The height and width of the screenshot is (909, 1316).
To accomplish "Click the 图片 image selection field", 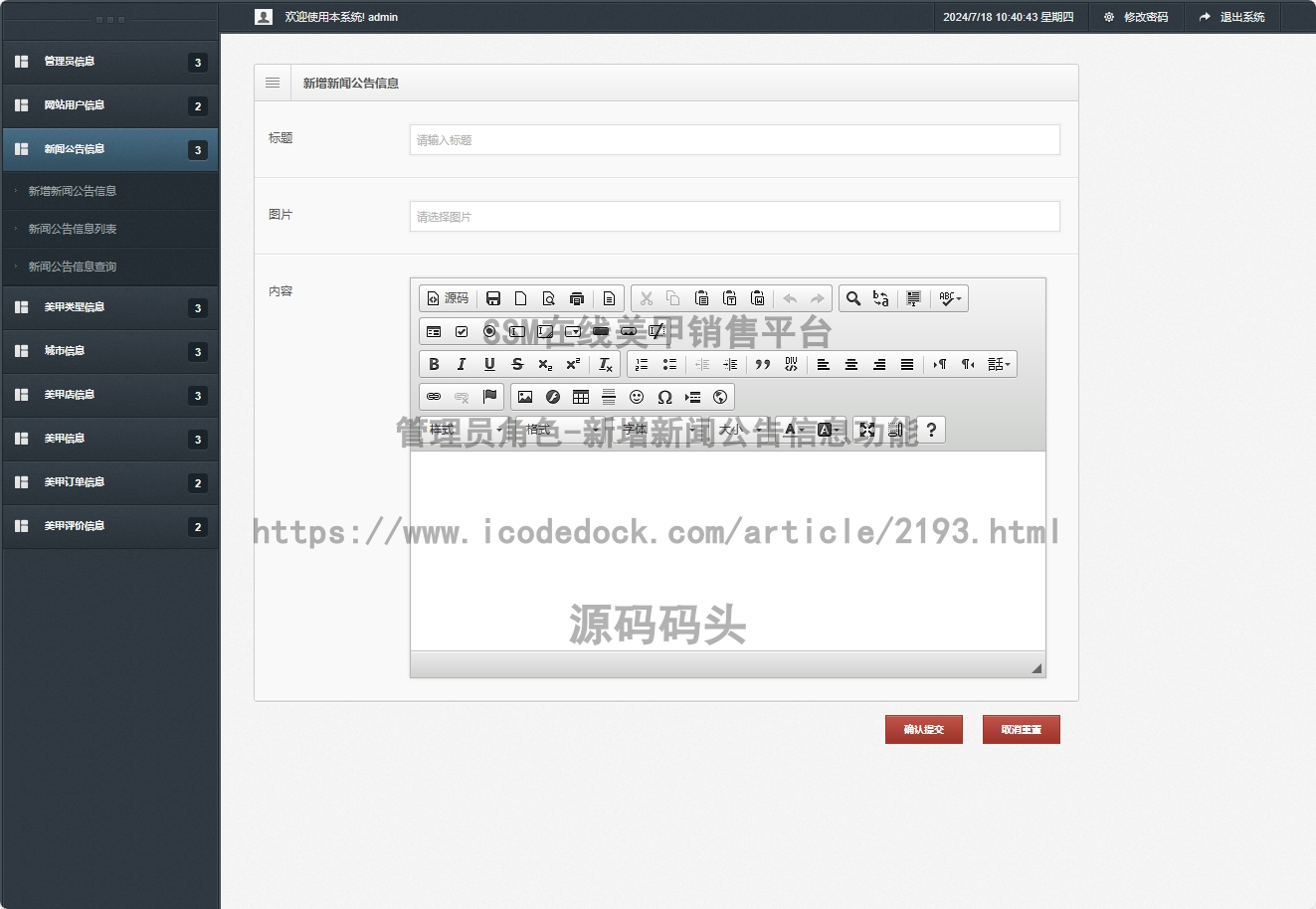I will coord(735,216).
